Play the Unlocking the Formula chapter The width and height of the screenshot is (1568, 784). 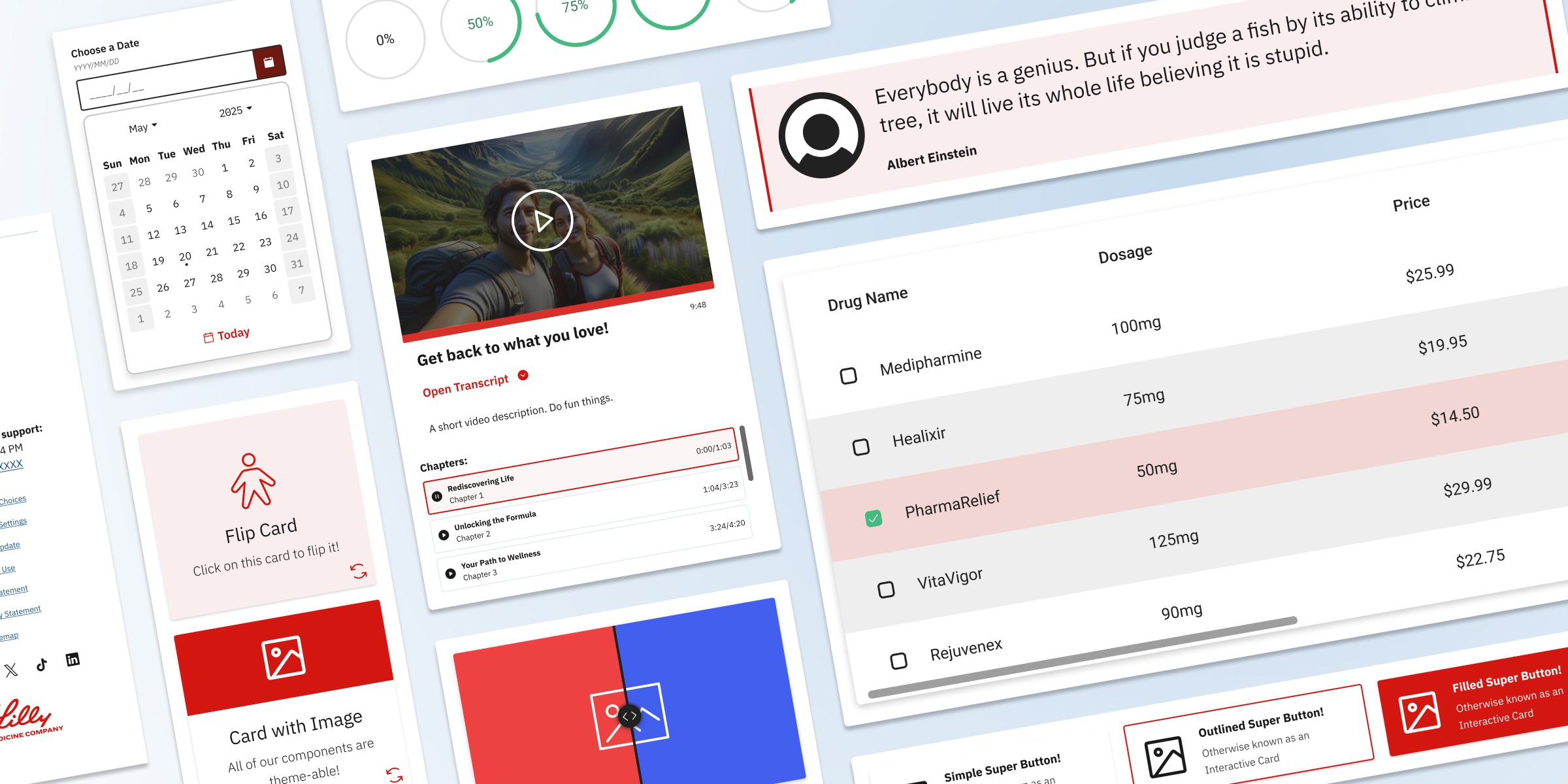[x=444, y=535]
